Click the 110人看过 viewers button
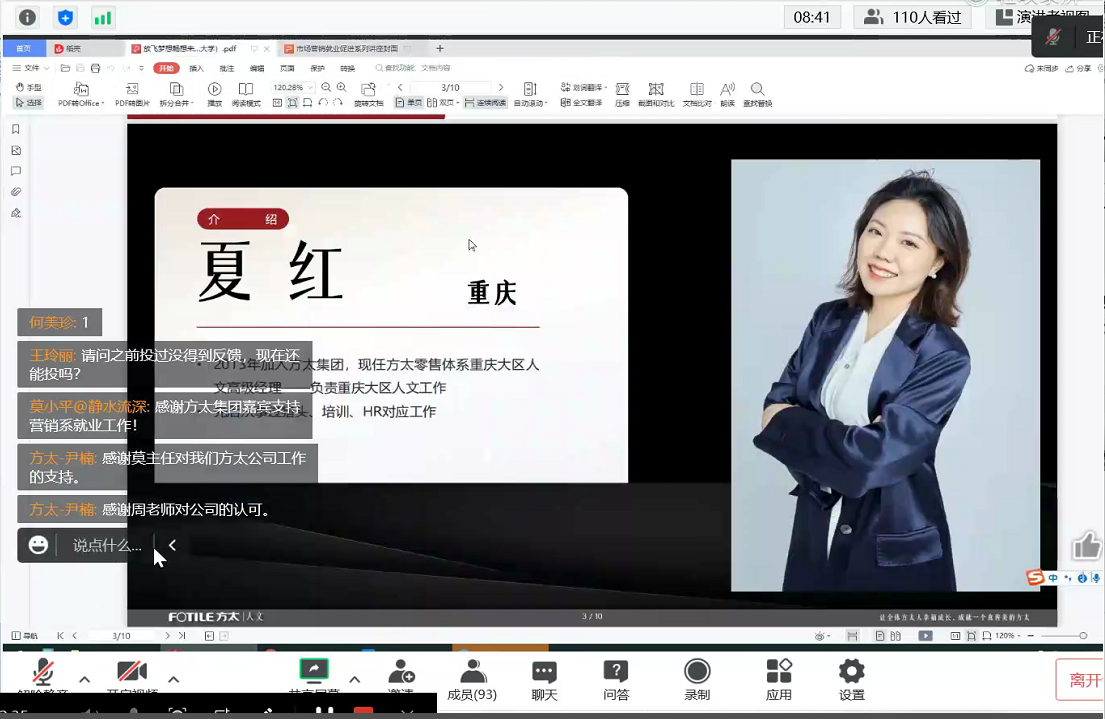 point(912,17)
